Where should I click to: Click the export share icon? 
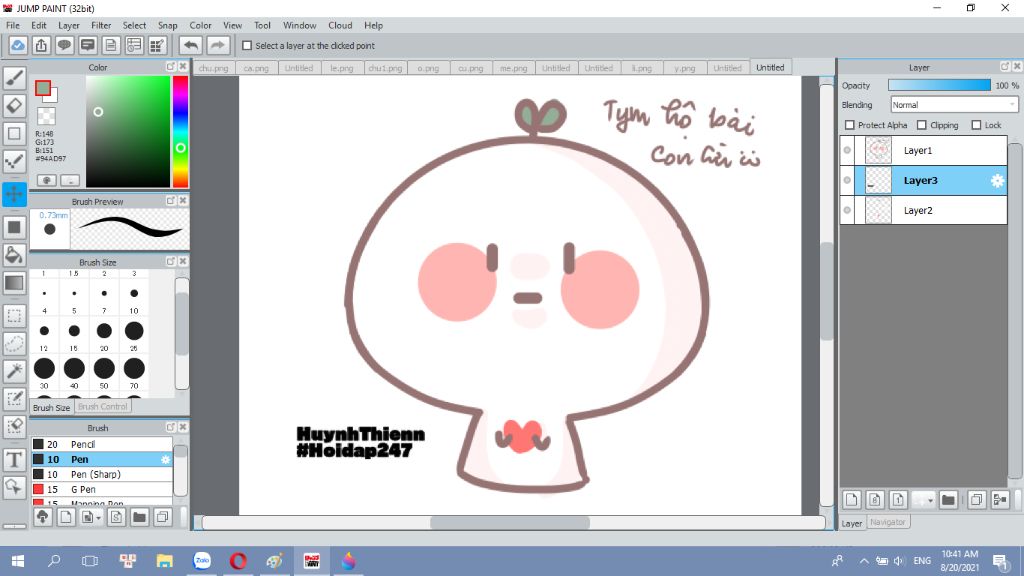click(41, 45)
